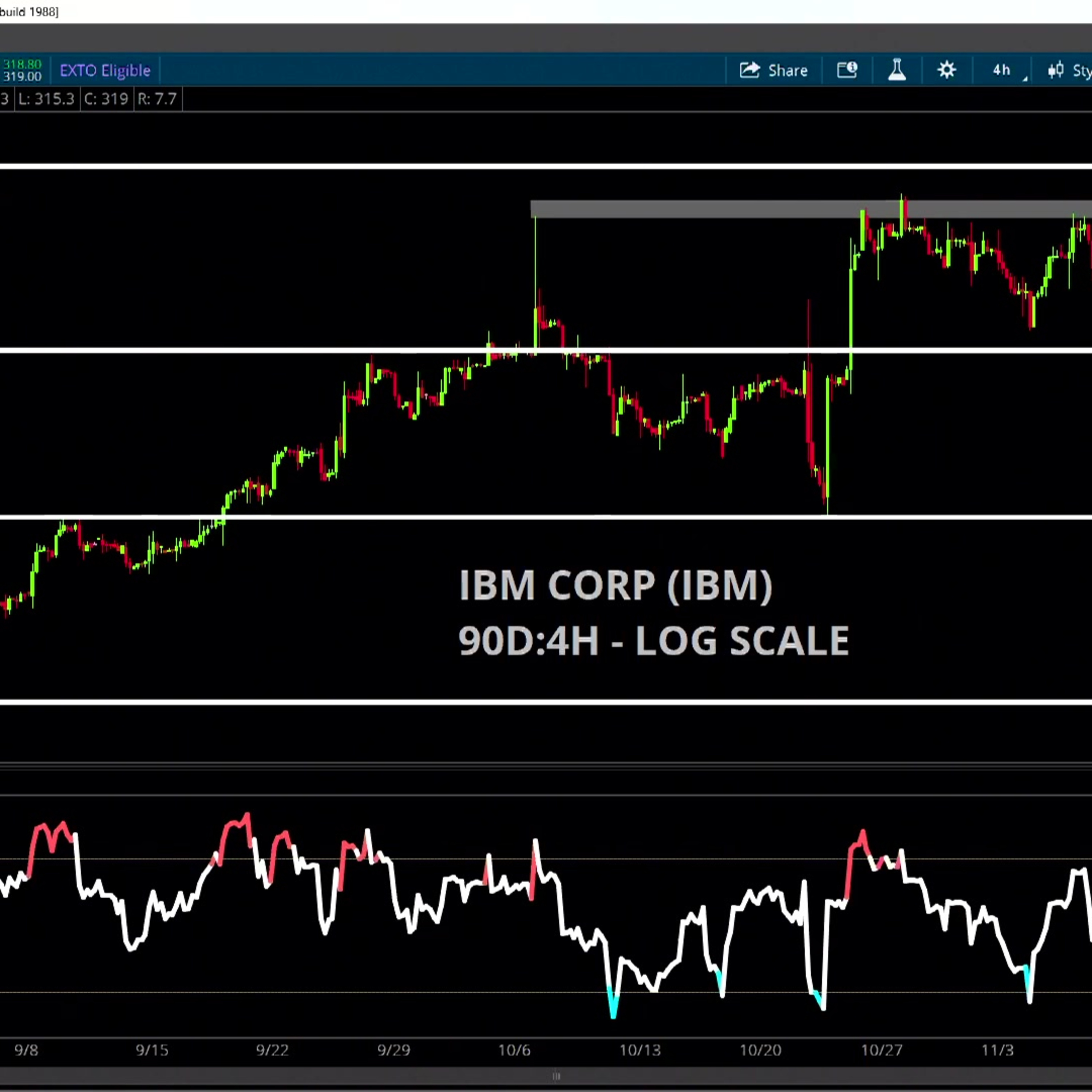Click the Share button label
Image resolution: width=1092 pixels, height=1092 pixels.
pos(787,70)
